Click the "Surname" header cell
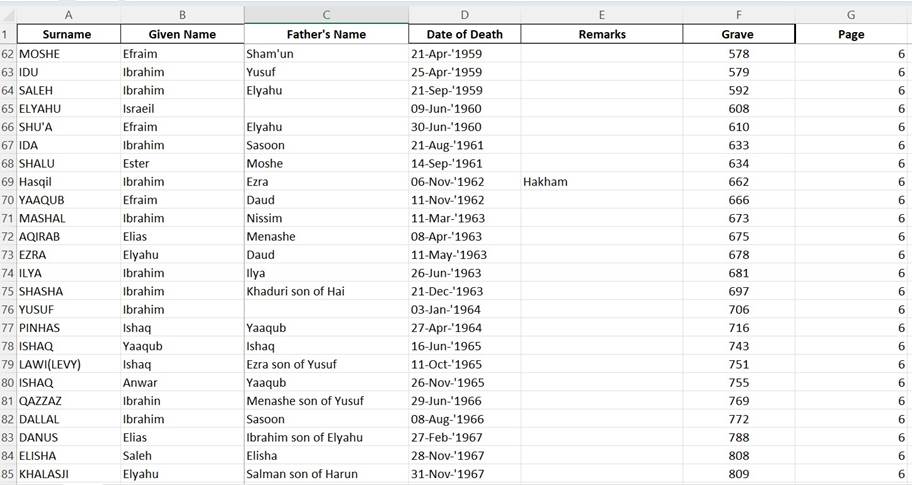Image resolution: width=912 pixels, height=485 pixels. (x=67, y=34)
